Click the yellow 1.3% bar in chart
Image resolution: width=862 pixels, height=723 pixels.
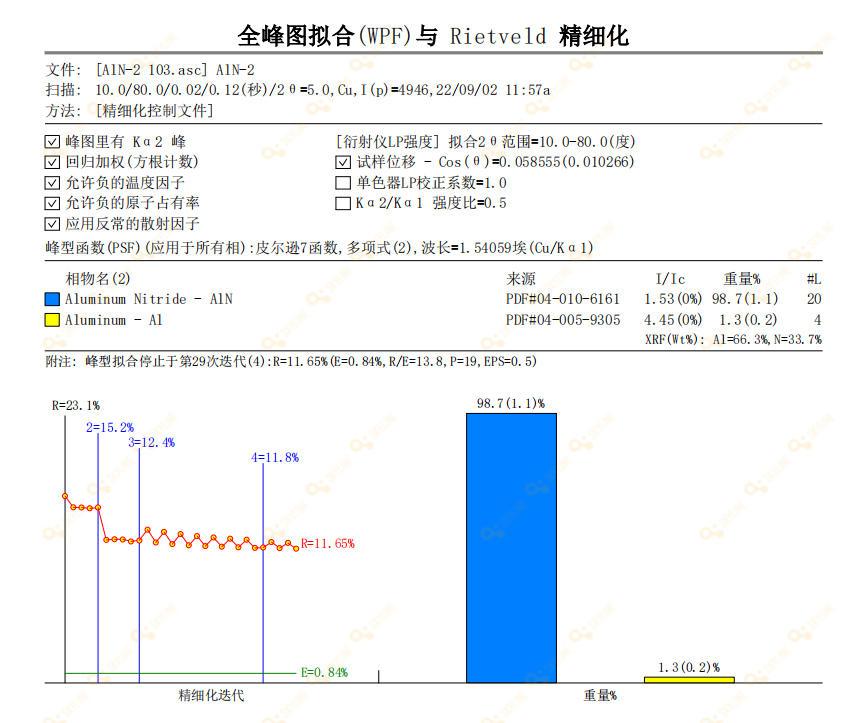click(x=689, y=680)
